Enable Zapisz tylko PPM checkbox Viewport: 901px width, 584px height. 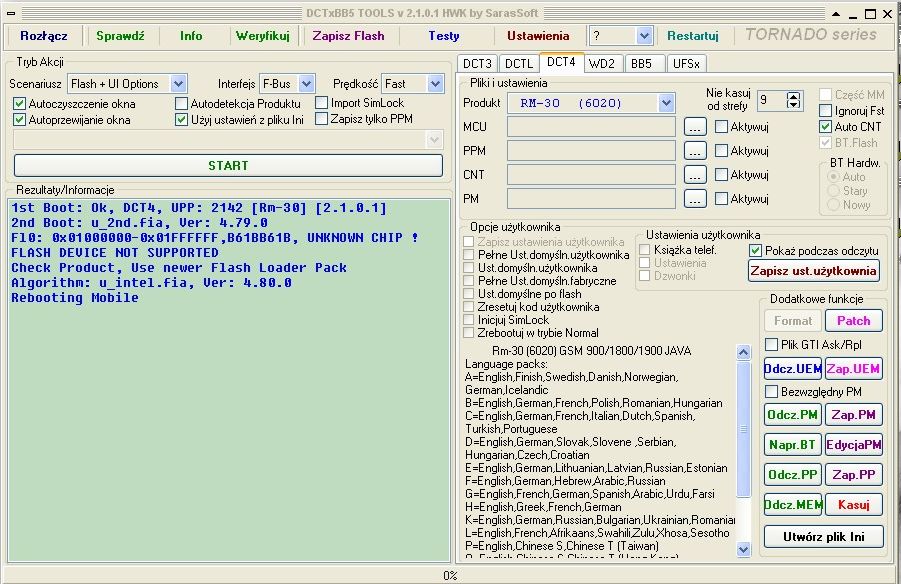click(322, 118)
